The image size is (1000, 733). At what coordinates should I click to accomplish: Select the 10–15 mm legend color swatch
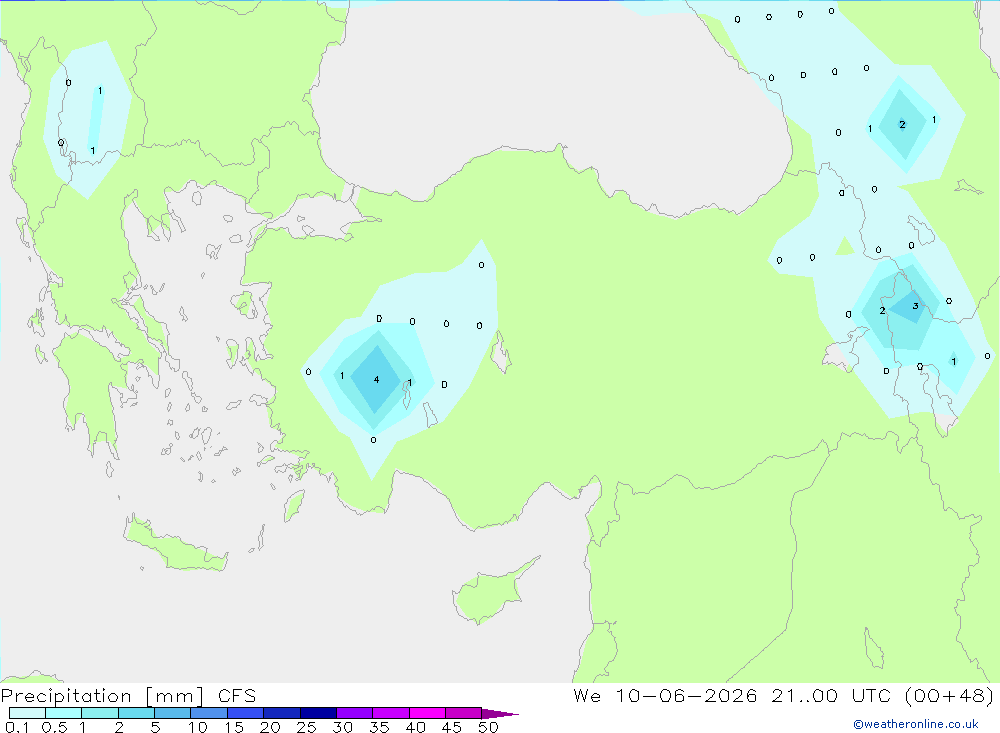tap(209, 713)
